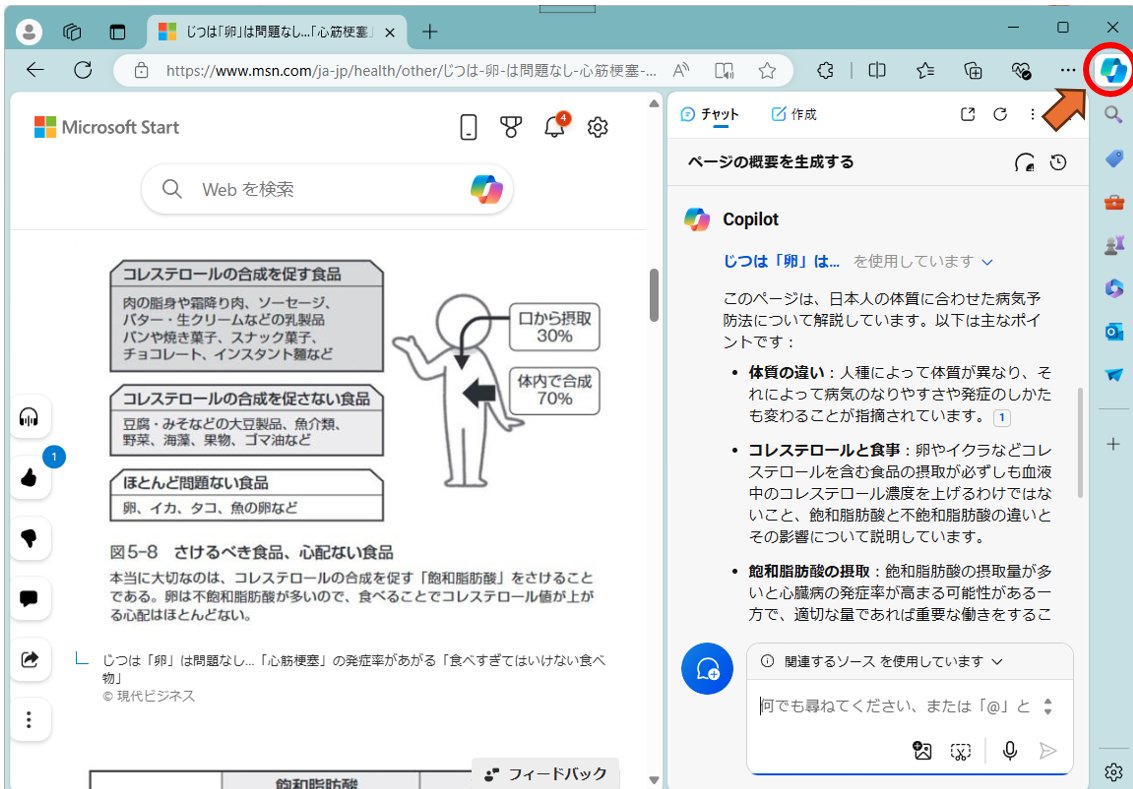The height and width of the screenshot is (789, 1133).
Task: Open Shopping tag icon in sidebar
Action: click(x=1113, y=158)
